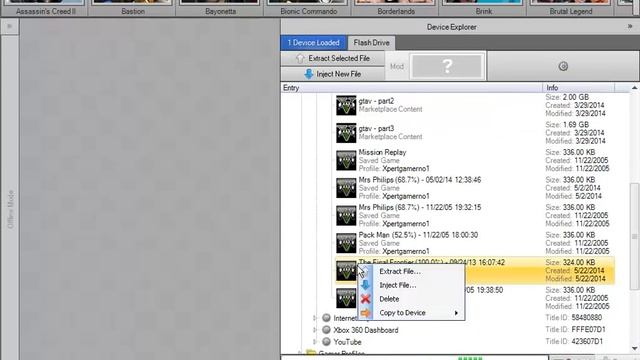Choose Delete from the context menu
Viewport: 640px width, 360px height.
click(x=411, y=299)
